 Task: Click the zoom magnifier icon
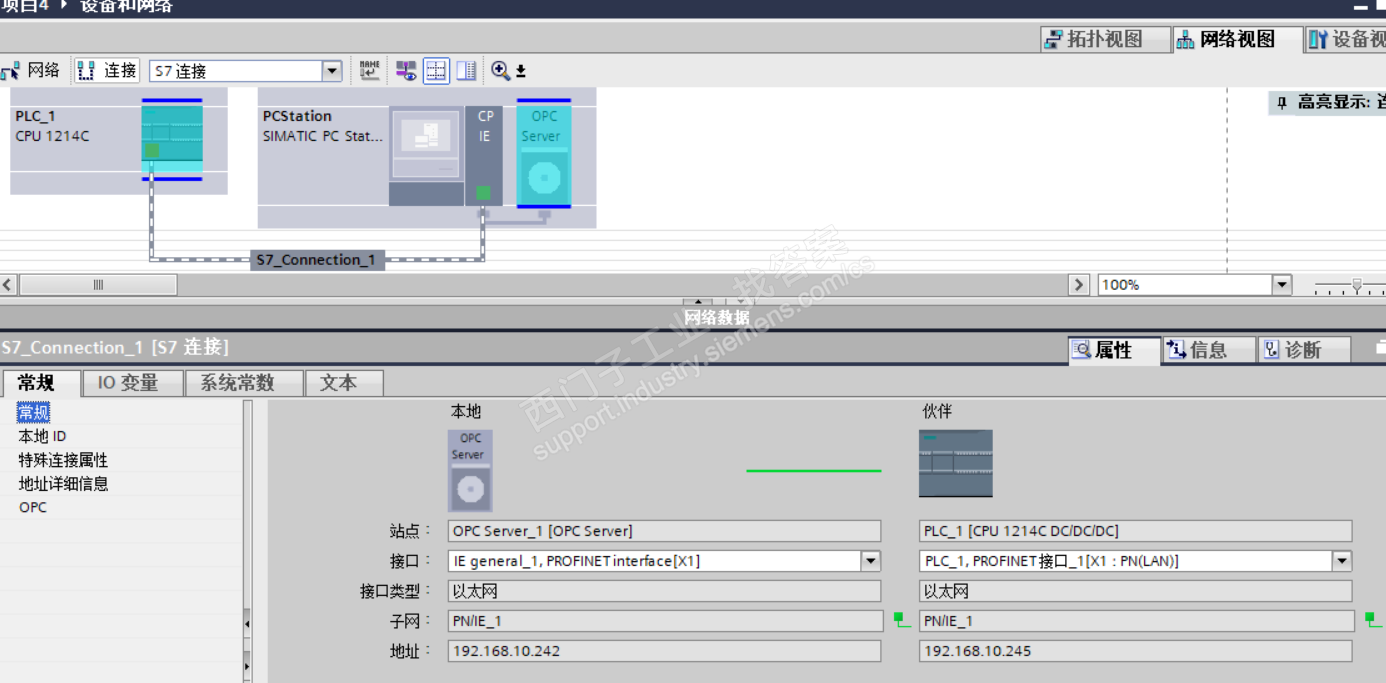500,70
